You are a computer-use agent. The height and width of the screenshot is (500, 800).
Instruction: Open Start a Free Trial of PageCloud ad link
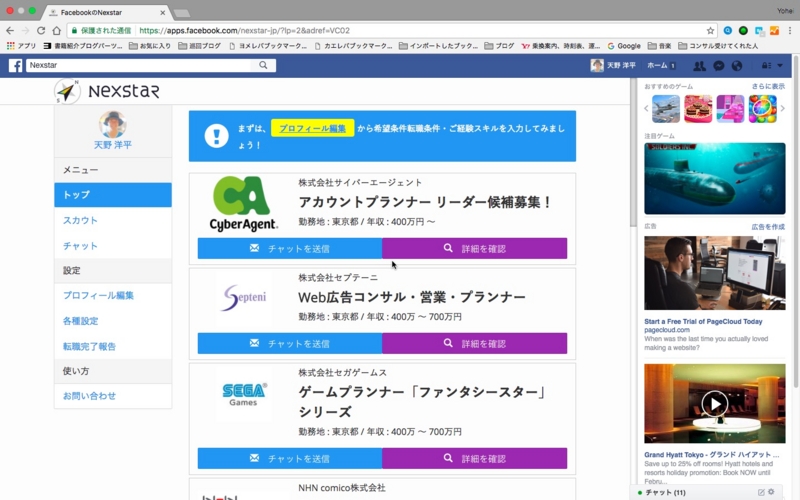[703, 321]
